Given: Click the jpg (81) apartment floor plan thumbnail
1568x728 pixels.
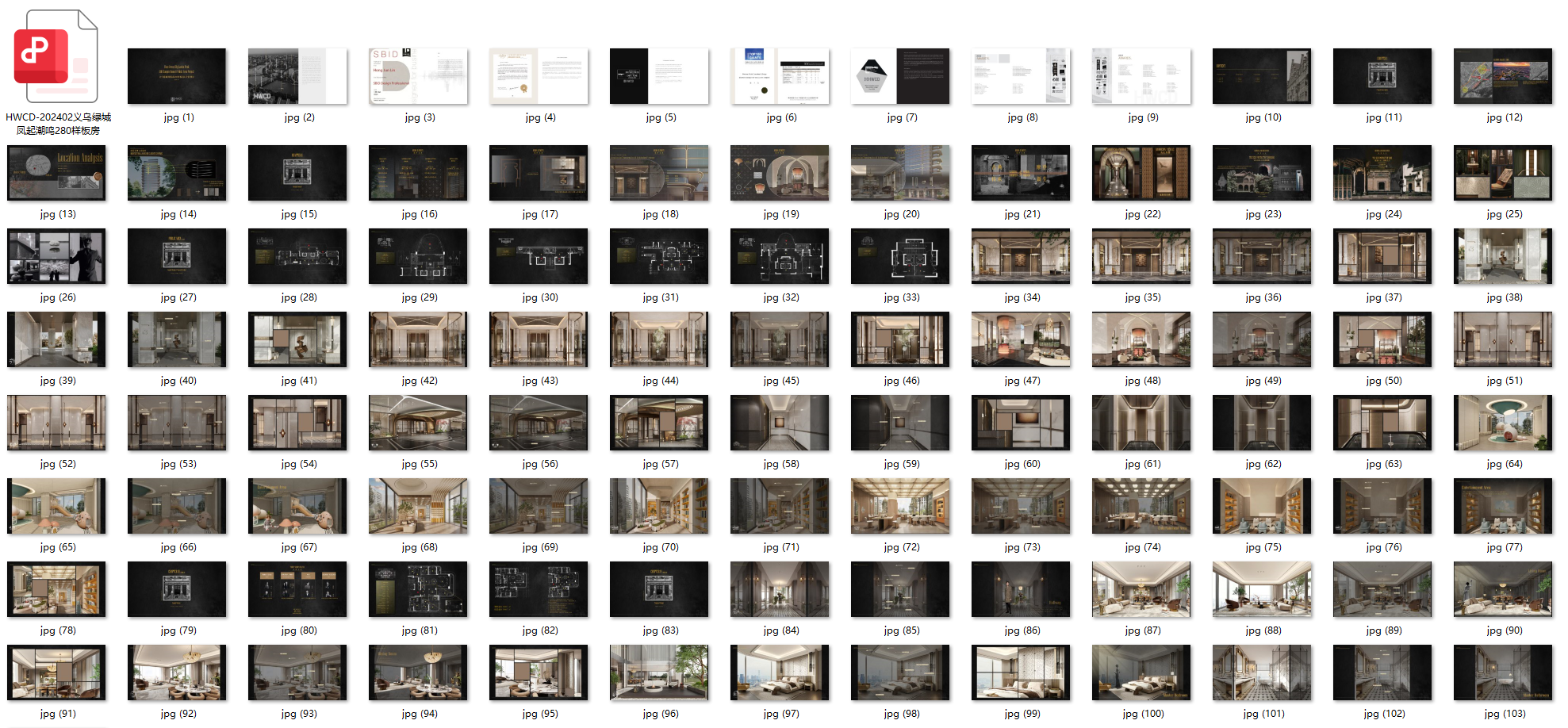Looking at the screenshot, I should pyautogui.click(x=418, y=589).
